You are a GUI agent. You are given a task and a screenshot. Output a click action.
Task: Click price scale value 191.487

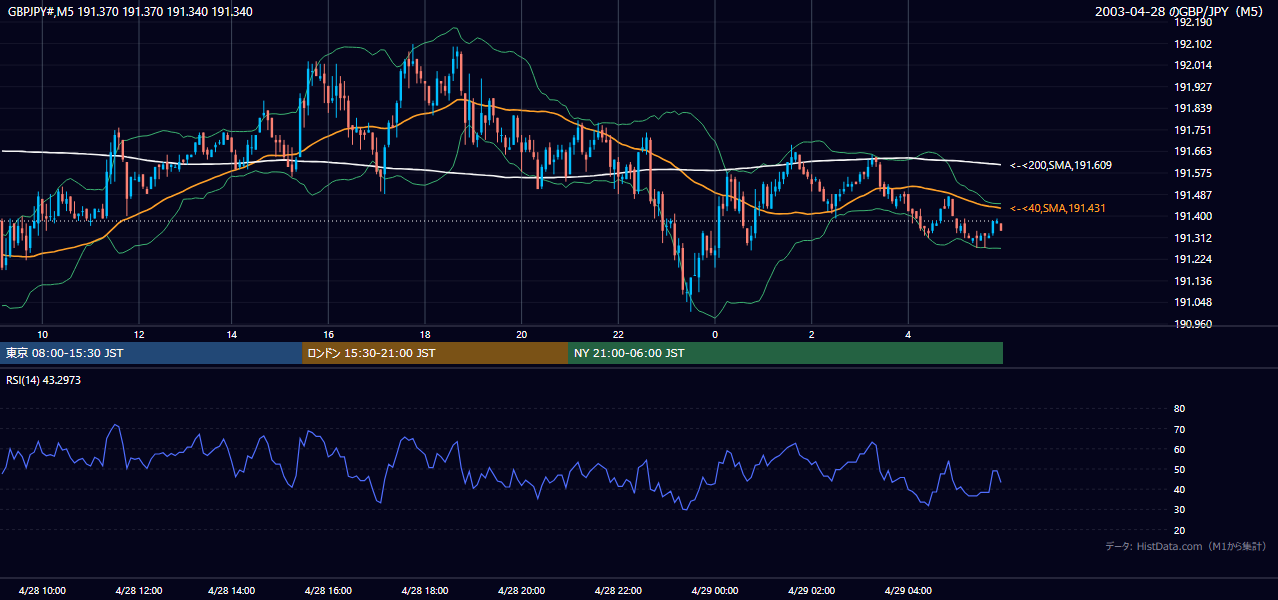(x=1193, y=195)
